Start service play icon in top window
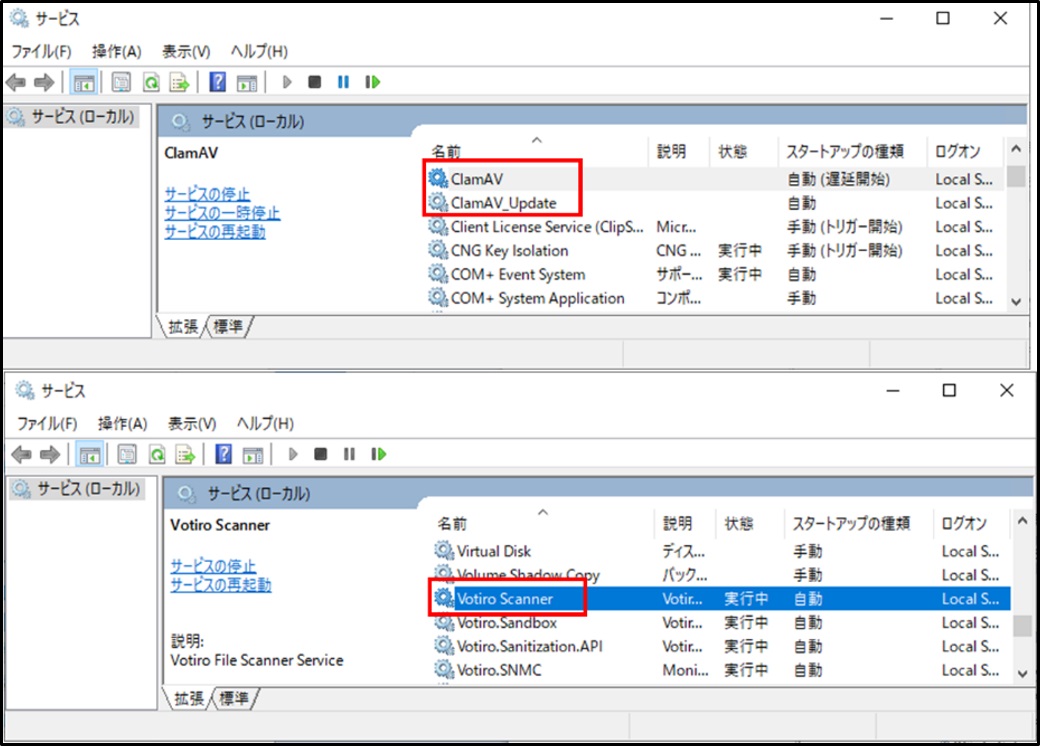Screen dimensions: 1040x746 coord(287,82)
